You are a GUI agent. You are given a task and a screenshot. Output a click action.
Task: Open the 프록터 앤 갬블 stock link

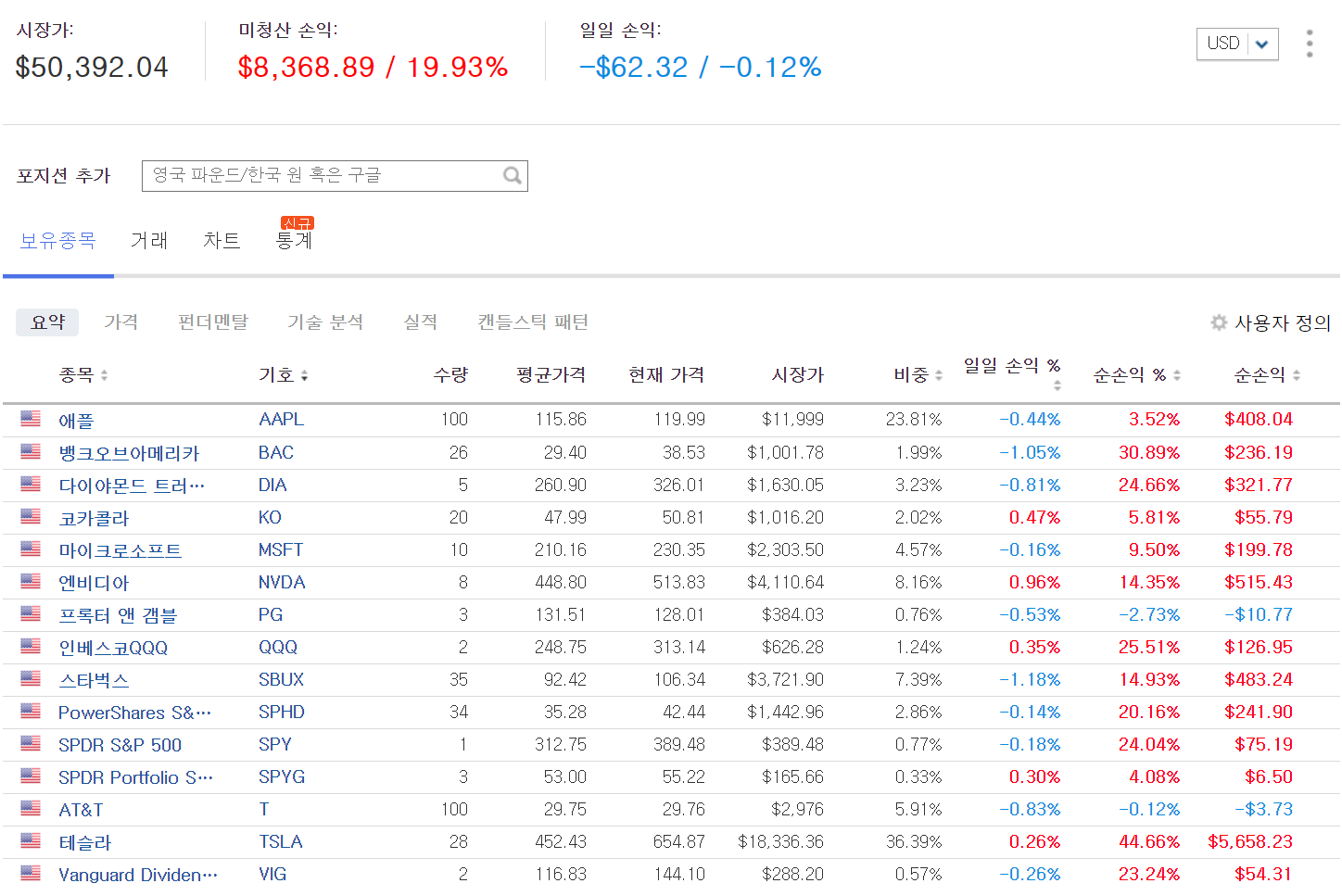pos(118,615)
